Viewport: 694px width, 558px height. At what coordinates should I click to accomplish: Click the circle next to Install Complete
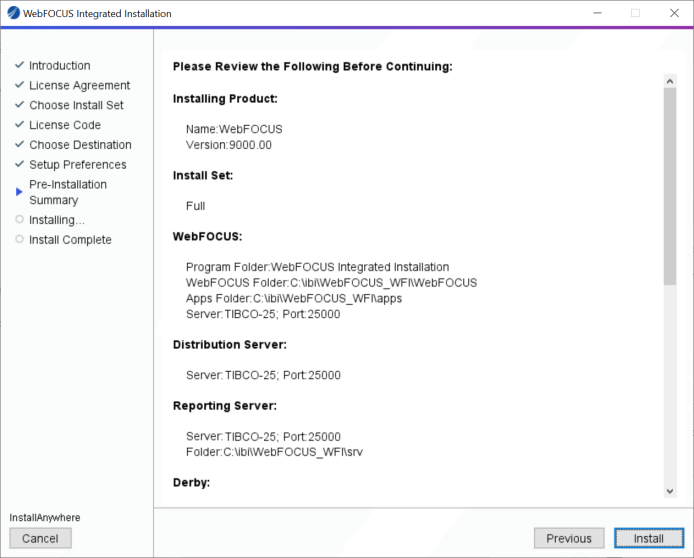[x=19, y=239]
